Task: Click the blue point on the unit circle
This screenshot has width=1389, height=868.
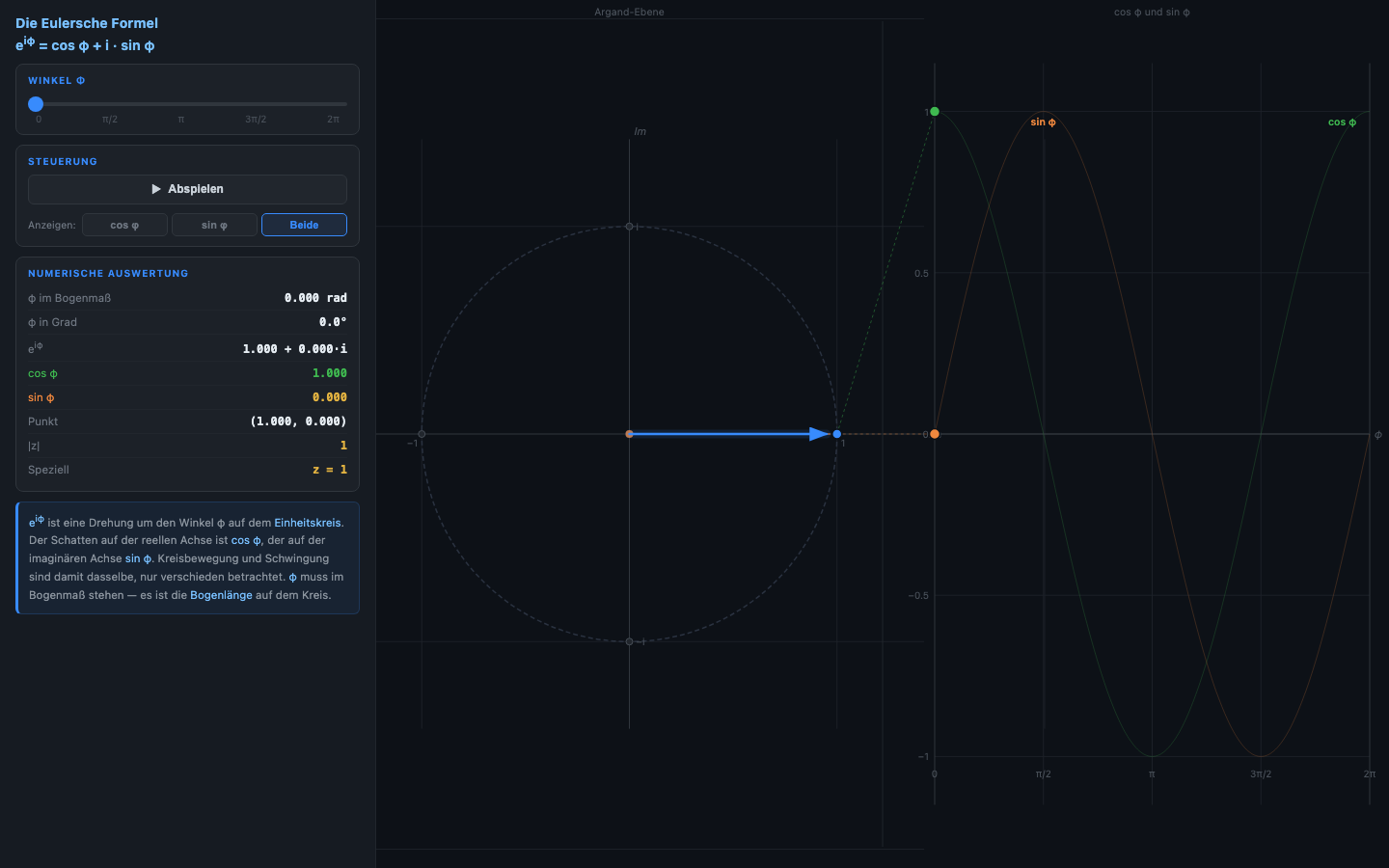Action: pyautogui.click(x=836, y=434)
